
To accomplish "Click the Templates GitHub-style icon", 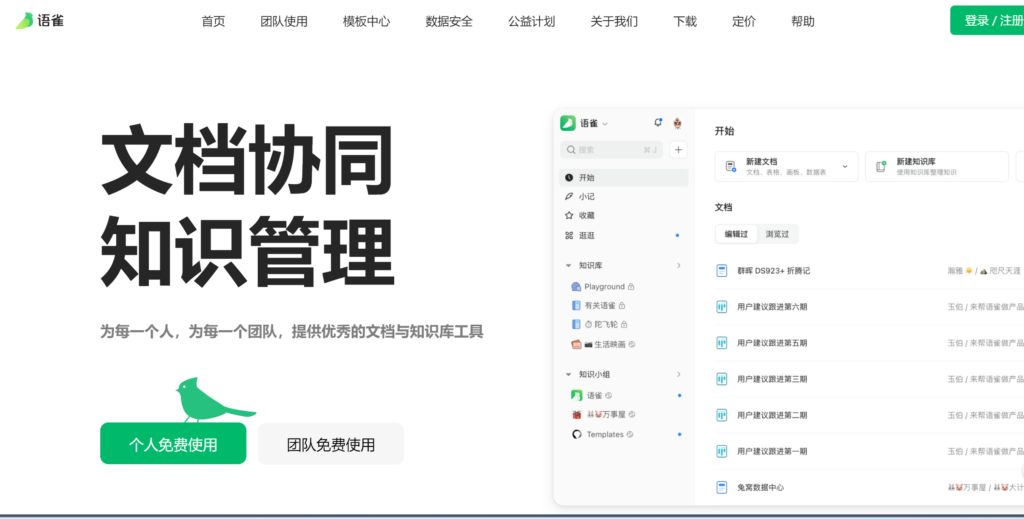I will point(576,434).
